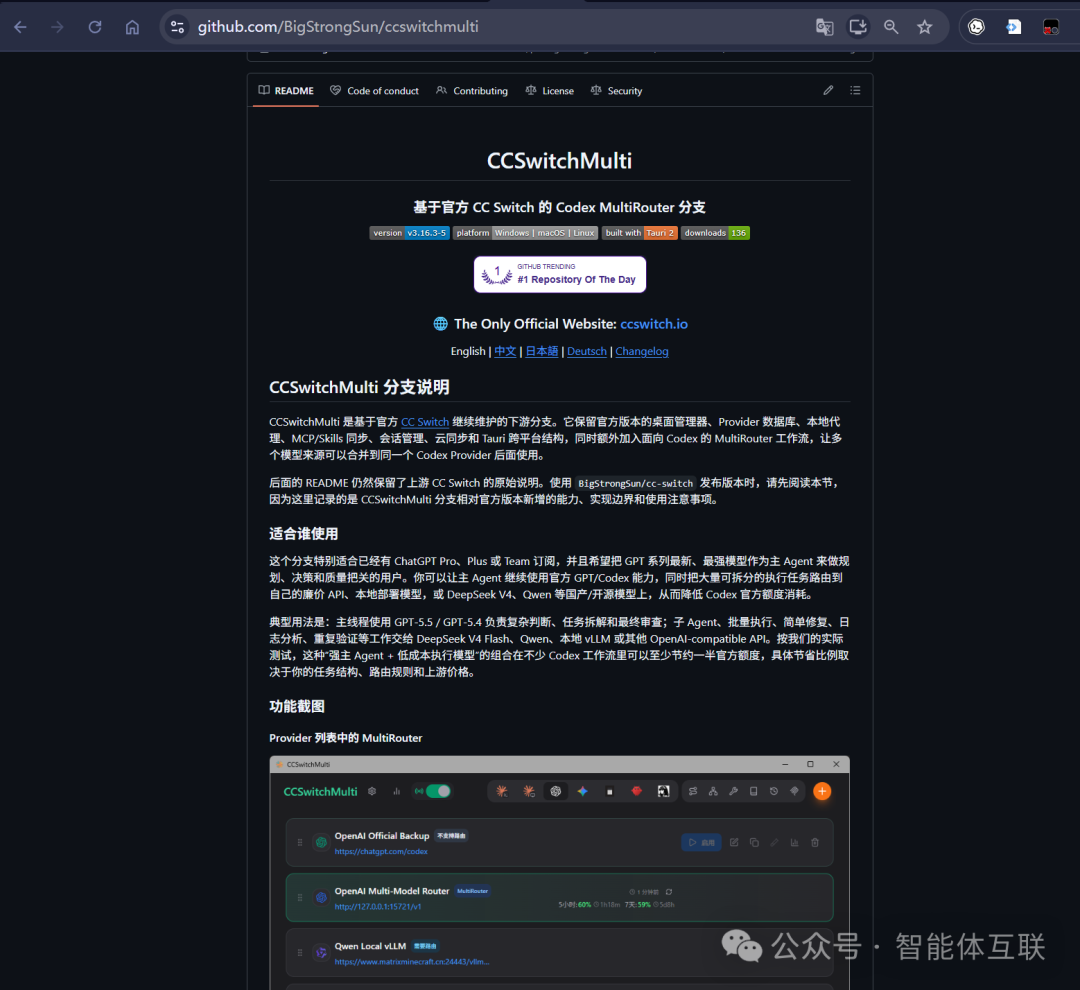The width and height of the screenshot is (1080, 990).
Task: Open the translate page icon in address bar
Action: [x=824, y=27]
